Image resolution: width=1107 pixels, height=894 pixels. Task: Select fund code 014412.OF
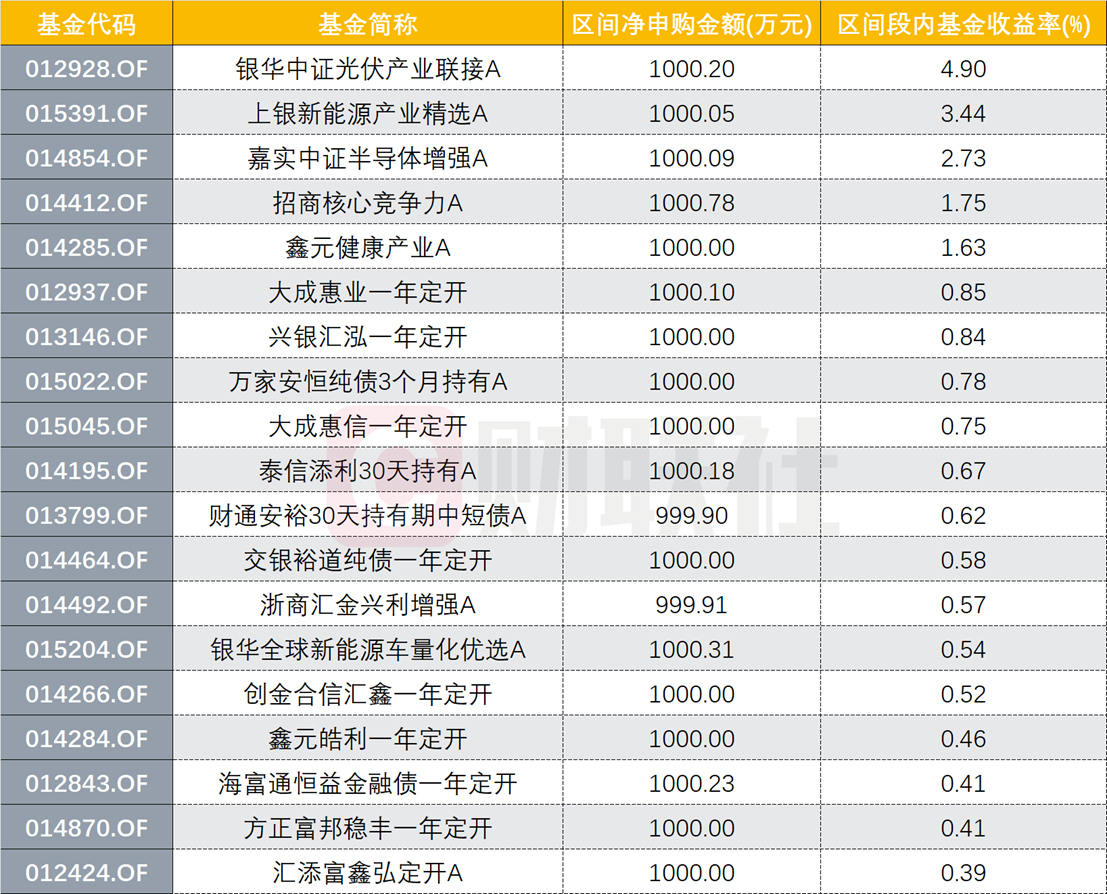click(86, 203)
